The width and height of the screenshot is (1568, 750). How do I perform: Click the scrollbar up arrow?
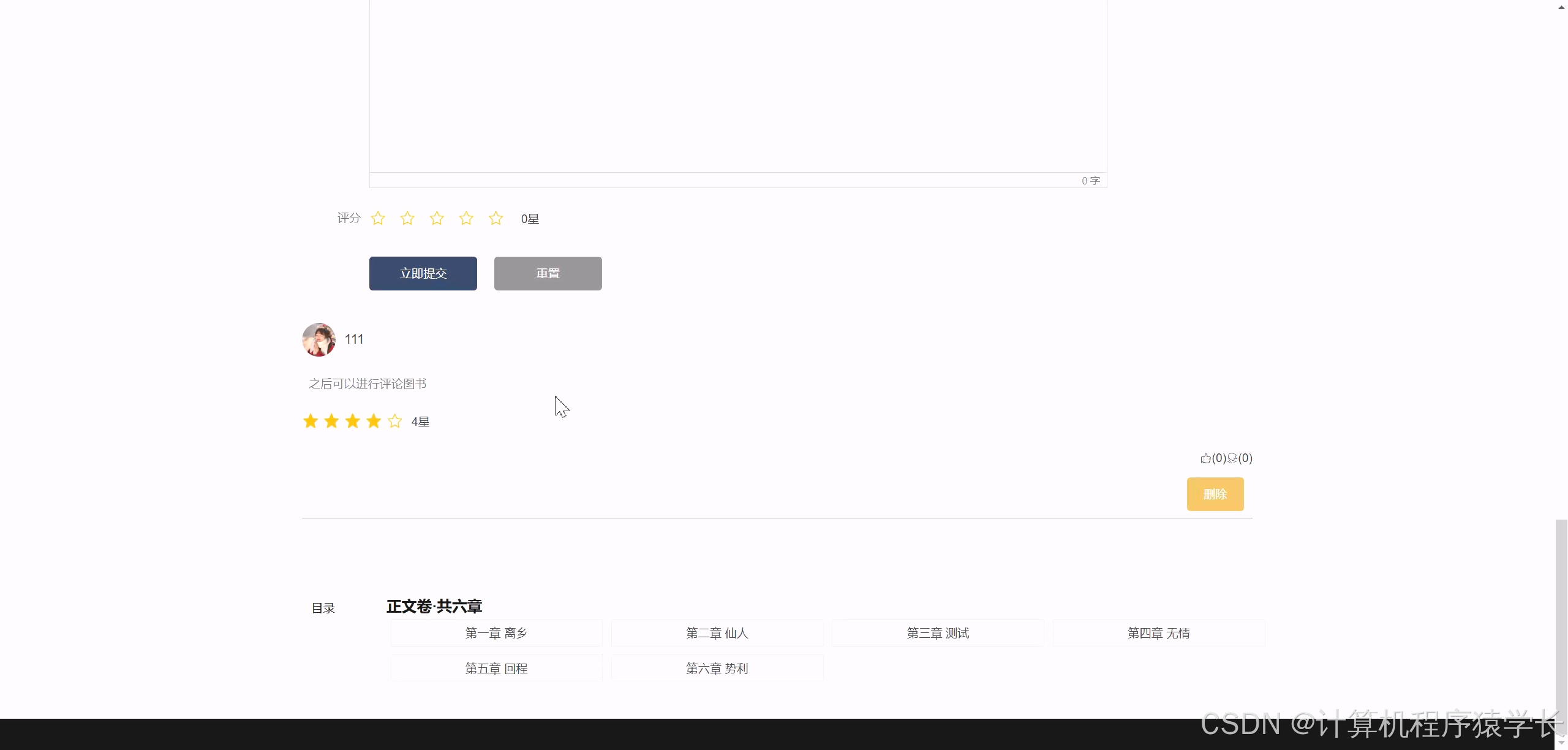click(x=1561, y=7)
